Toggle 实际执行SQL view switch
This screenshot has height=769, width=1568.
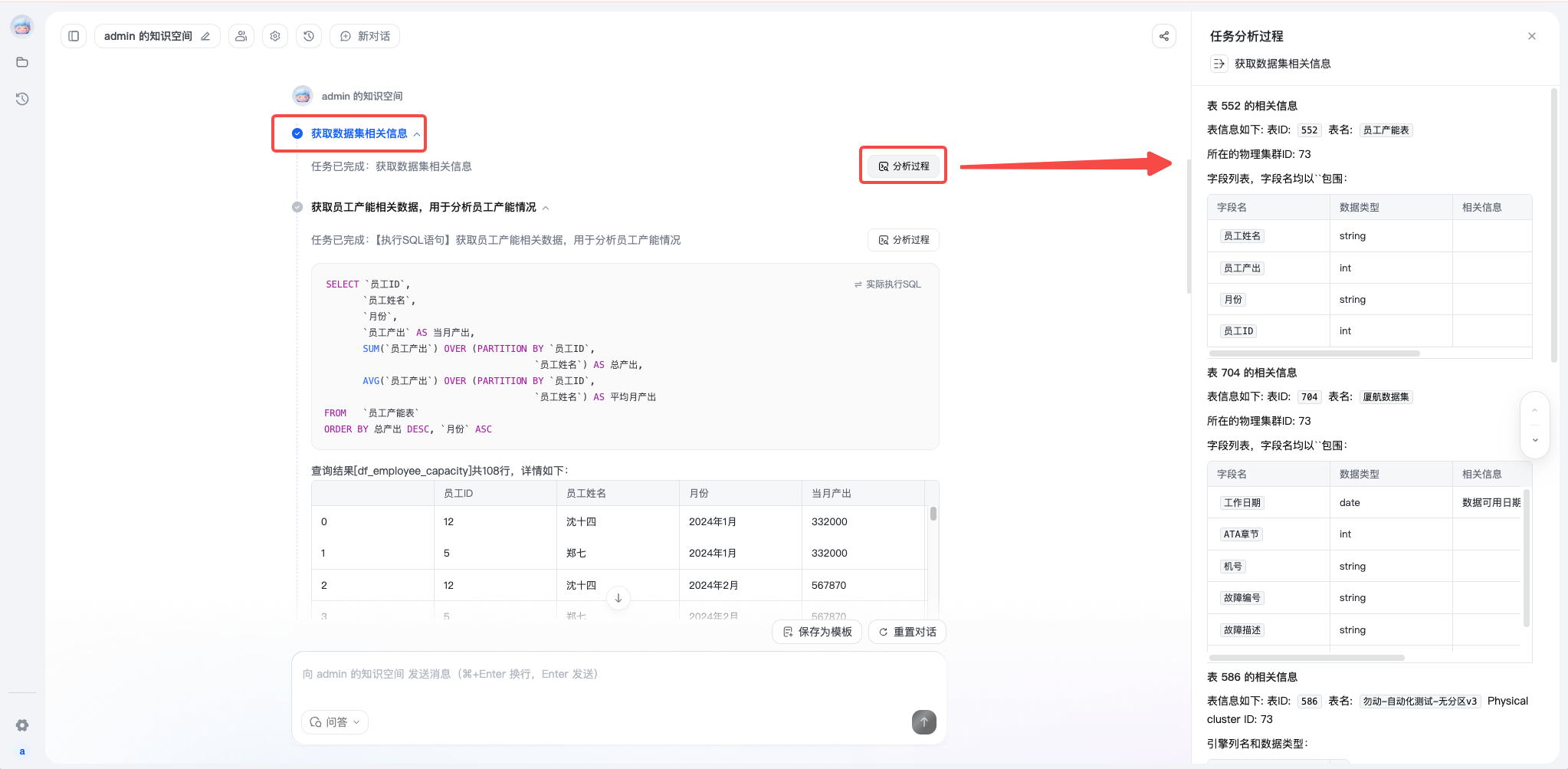[887, 284]
